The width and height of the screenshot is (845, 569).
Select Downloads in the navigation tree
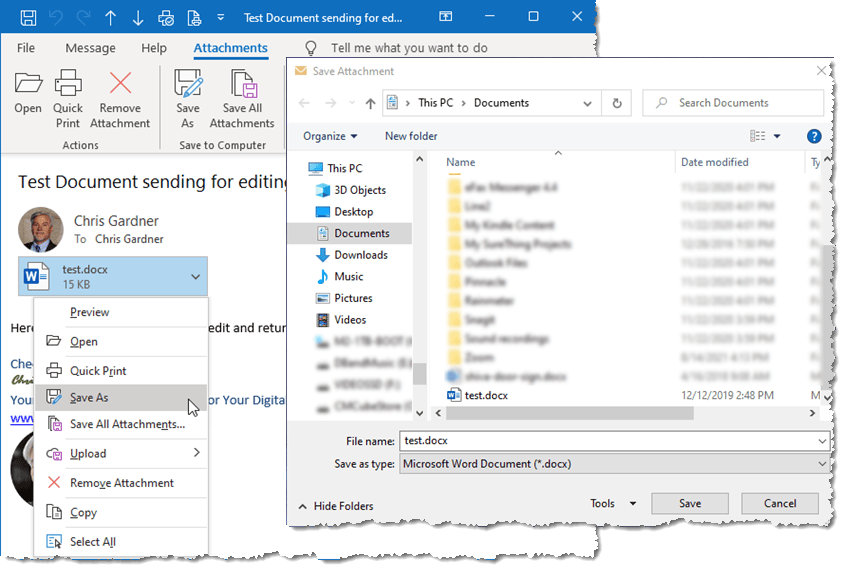pyautogui.click(x=361, y=255)
